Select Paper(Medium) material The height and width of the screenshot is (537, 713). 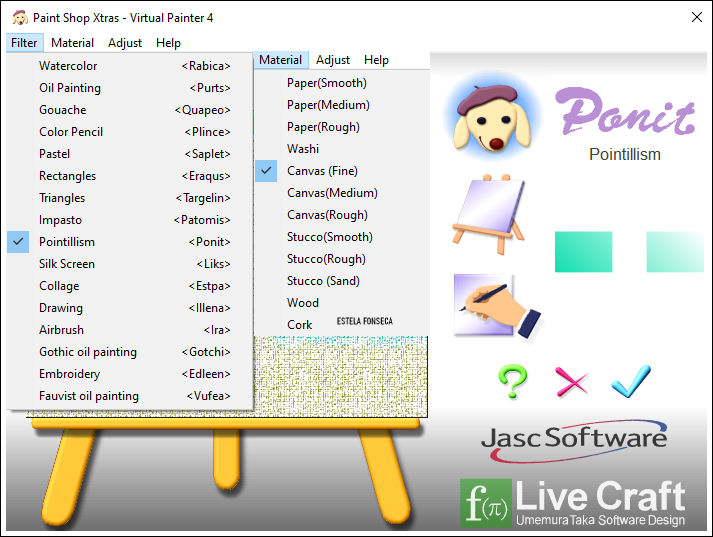click(x=342, y=105)
